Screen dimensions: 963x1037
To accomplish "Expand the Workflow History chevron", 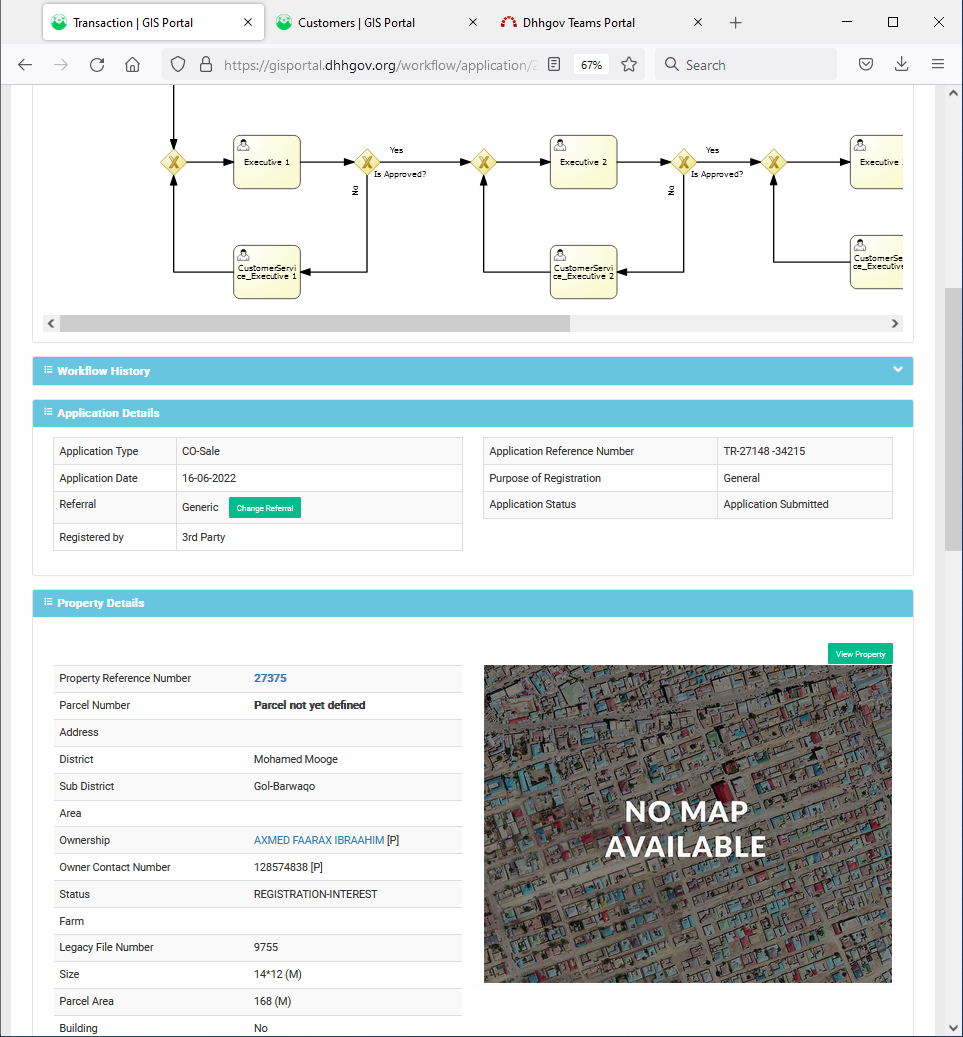I will (898, 370).
